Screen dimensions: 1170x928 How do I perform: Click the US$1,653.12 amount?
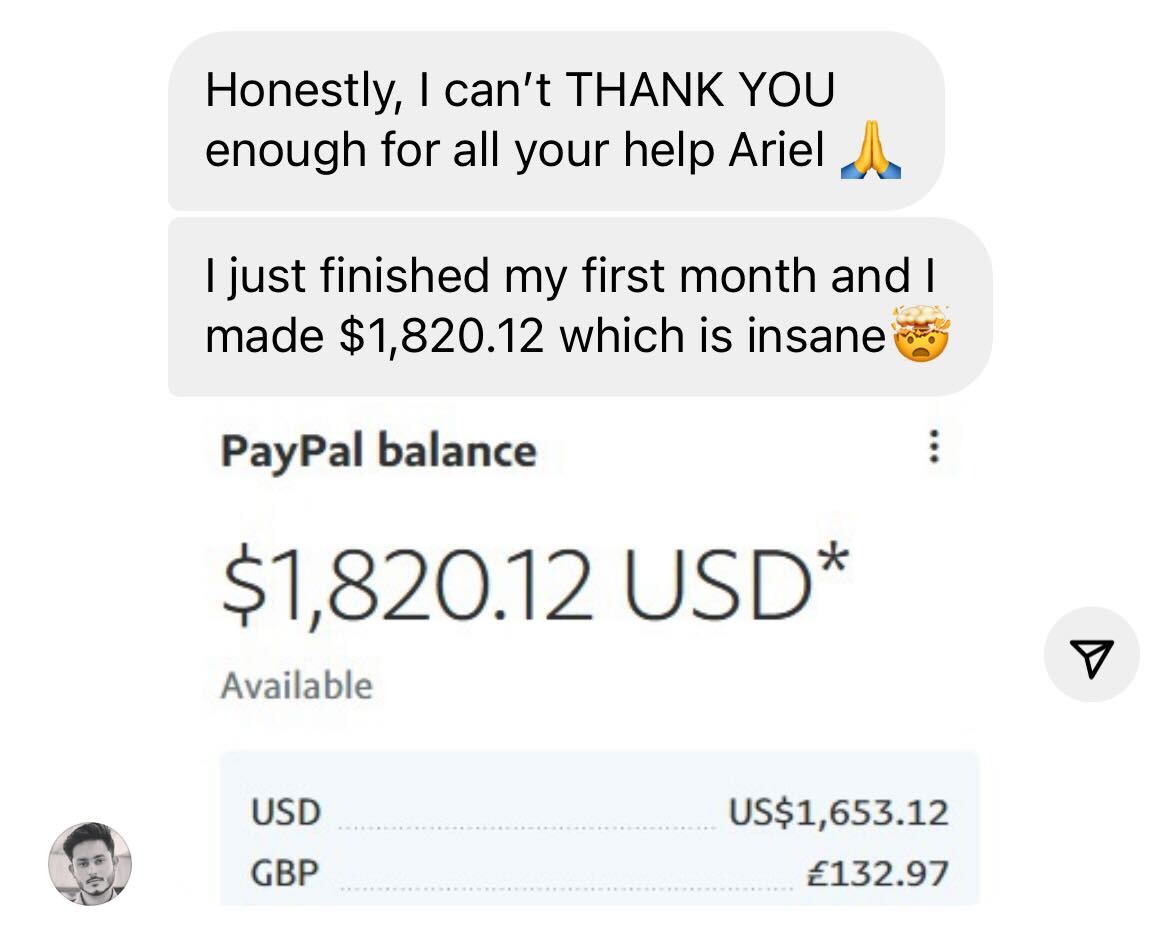[838, 812]
